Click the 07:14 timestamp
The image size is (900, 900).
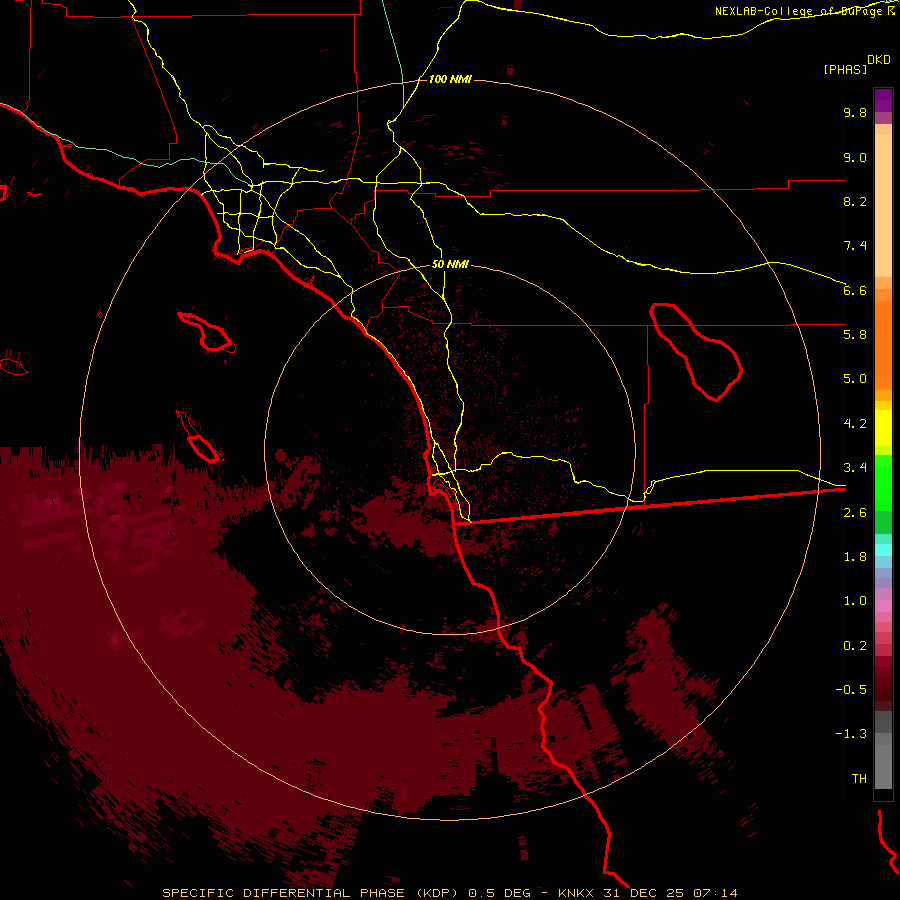tap(715, 893)
